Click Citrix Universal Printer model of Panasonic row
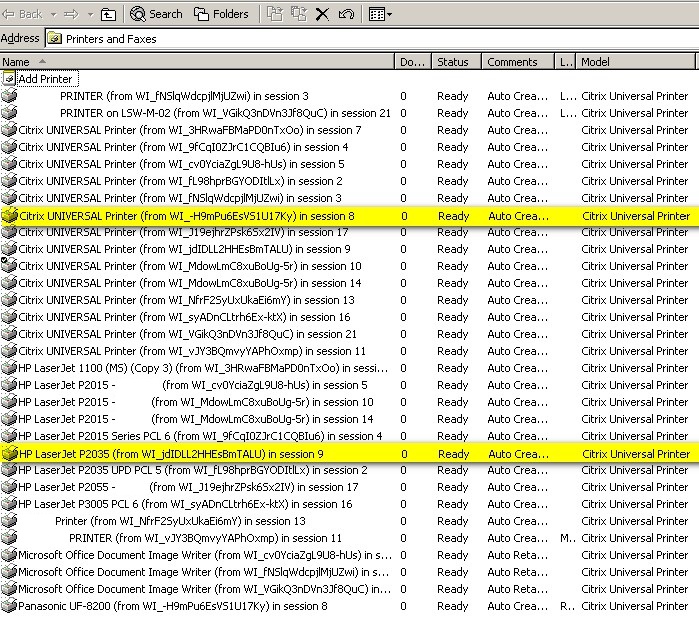The width and height of the screenshot is (699, 638). pos(635,606)
